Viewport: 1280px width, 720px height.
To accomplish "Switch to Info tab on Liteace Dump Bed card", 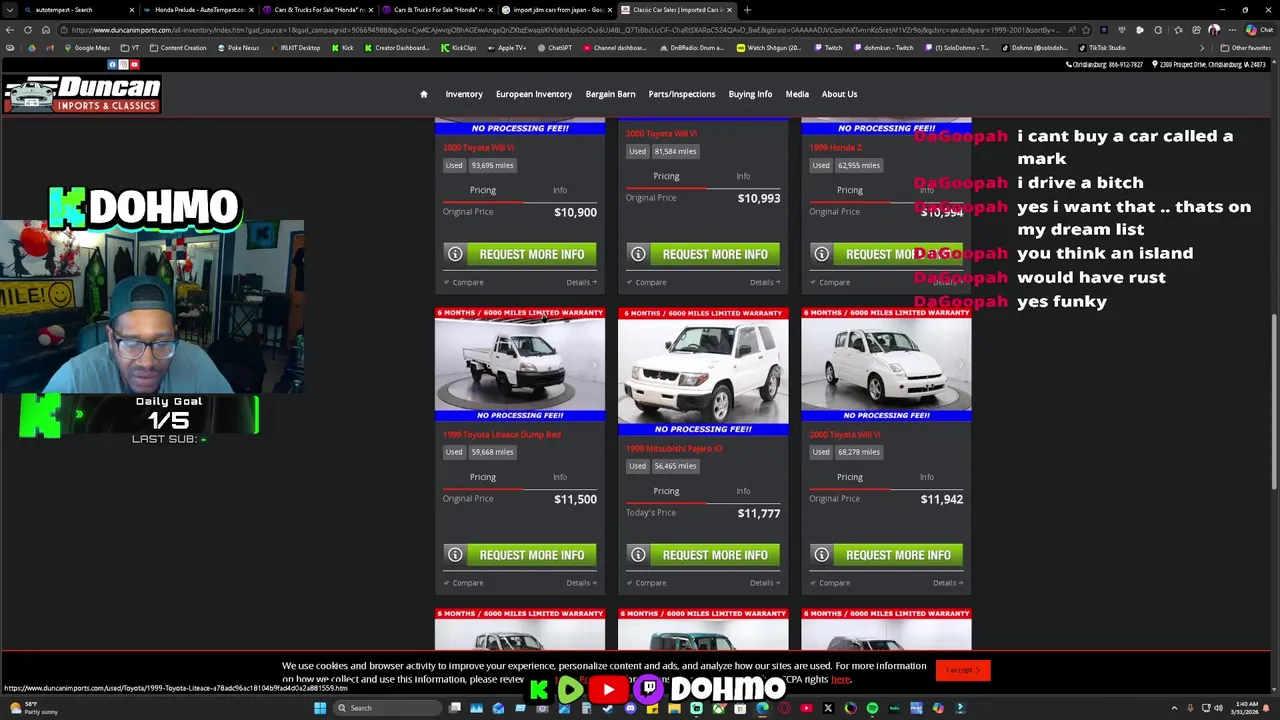I will (560, 477).
